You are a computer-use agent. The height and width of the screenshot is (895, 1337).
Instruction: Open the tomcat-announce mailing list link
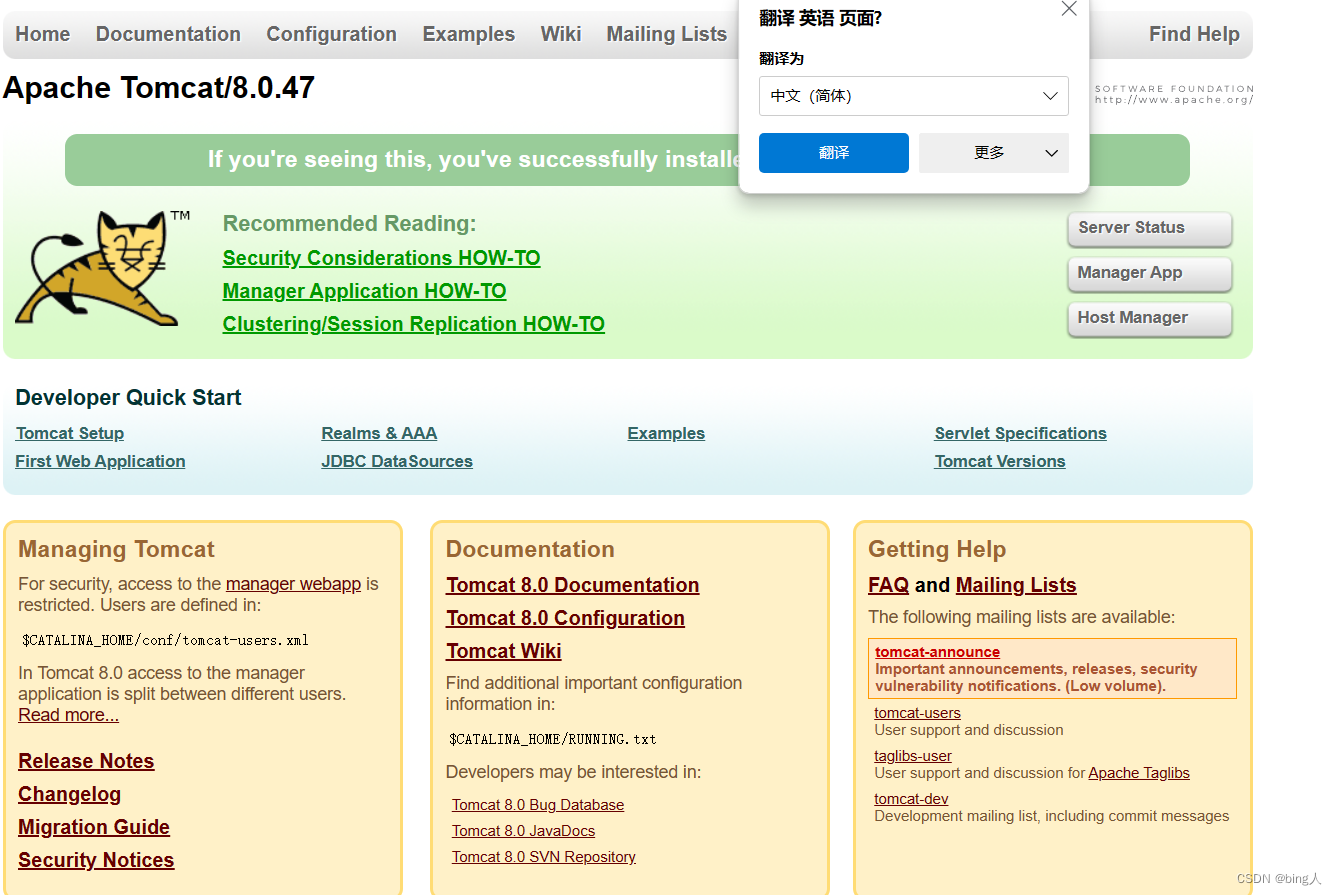(x=937, y=652)
